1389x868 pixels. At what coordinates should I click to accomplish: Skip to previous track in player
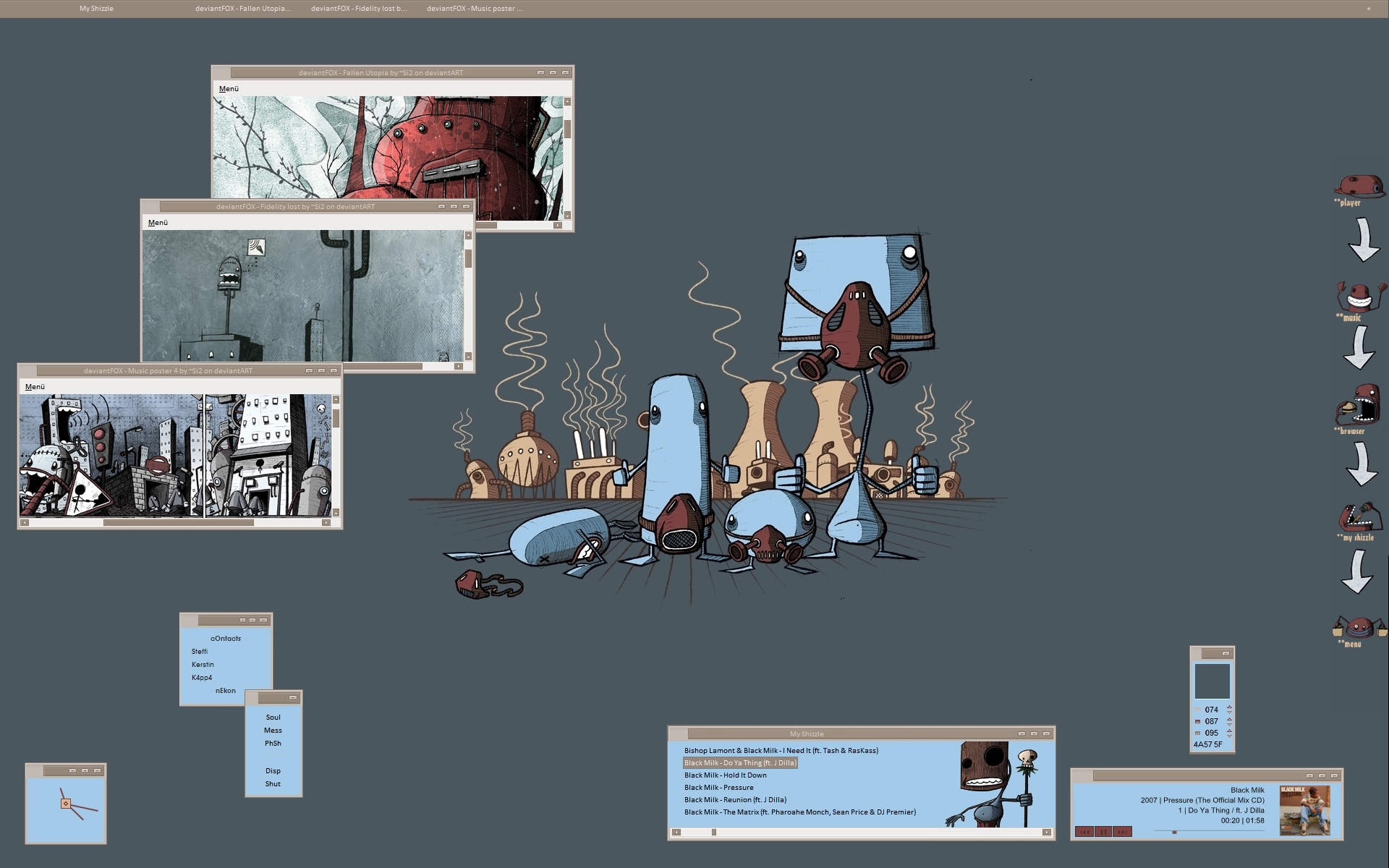click(1084, 832)
